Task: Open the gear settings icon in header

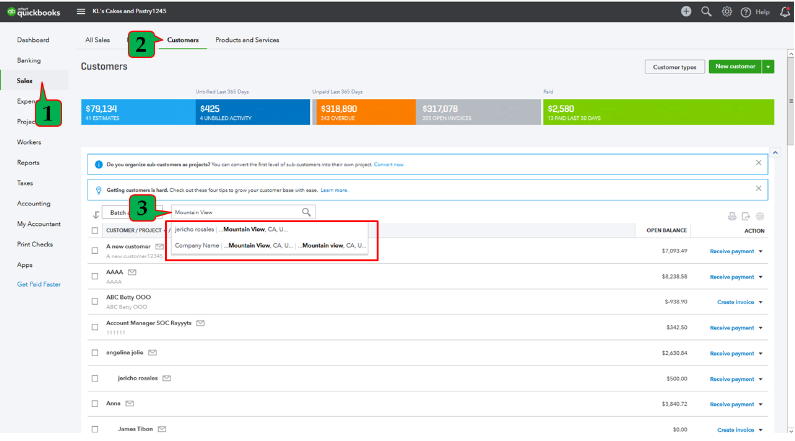Action: click(727, 11)
